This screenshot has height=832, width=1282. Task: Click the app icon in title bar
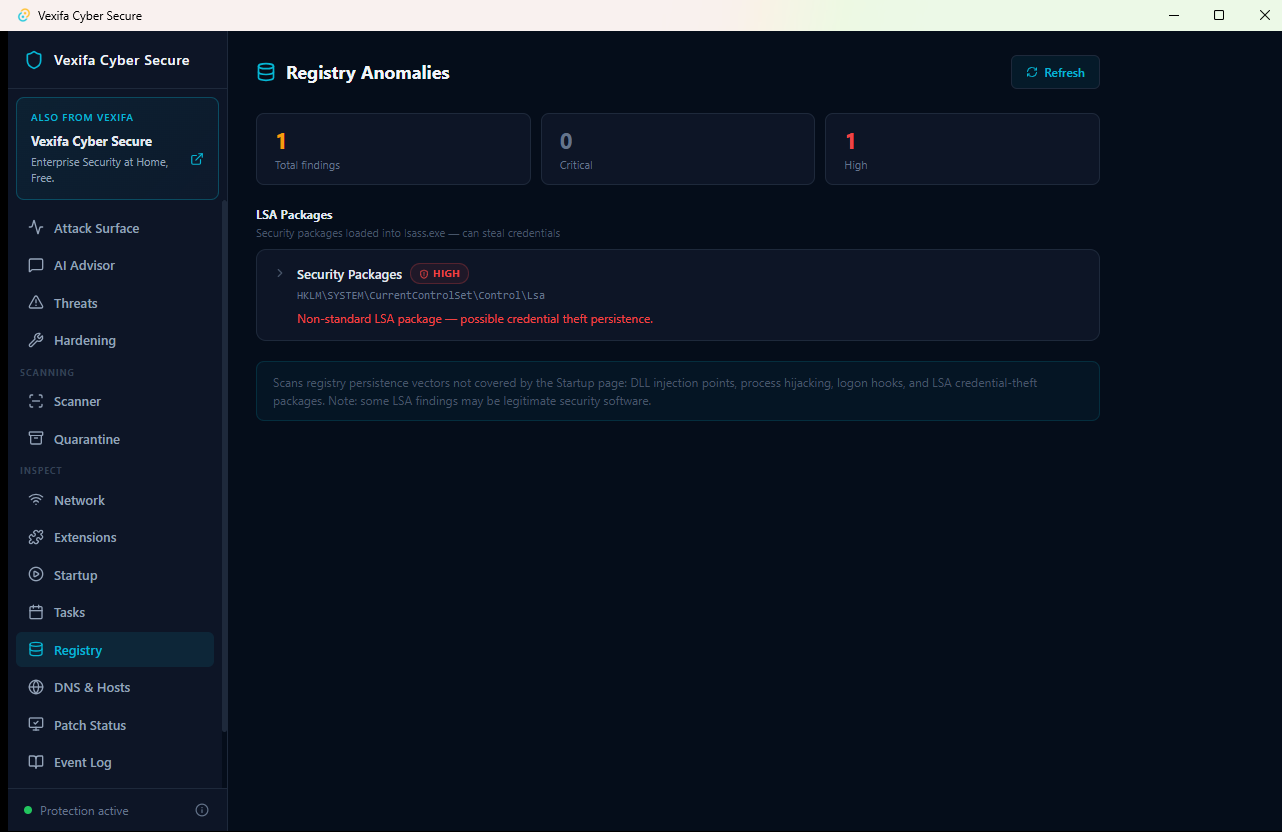click(x=25, y=15)
